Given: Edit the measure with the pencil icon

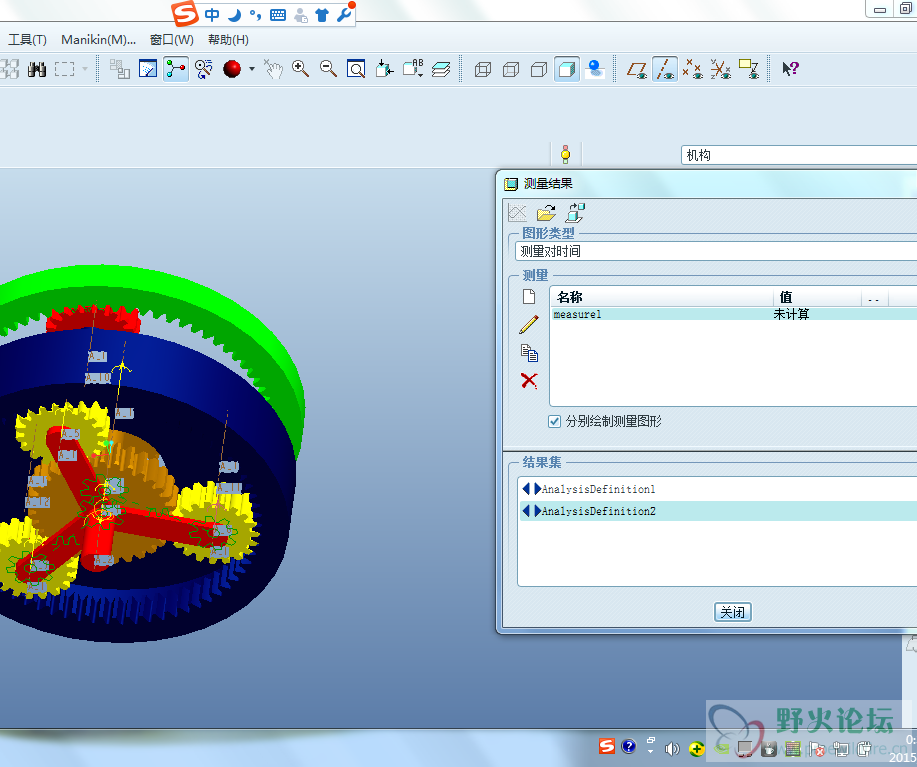Looking at the screenshot, I should tap(529, 325).
